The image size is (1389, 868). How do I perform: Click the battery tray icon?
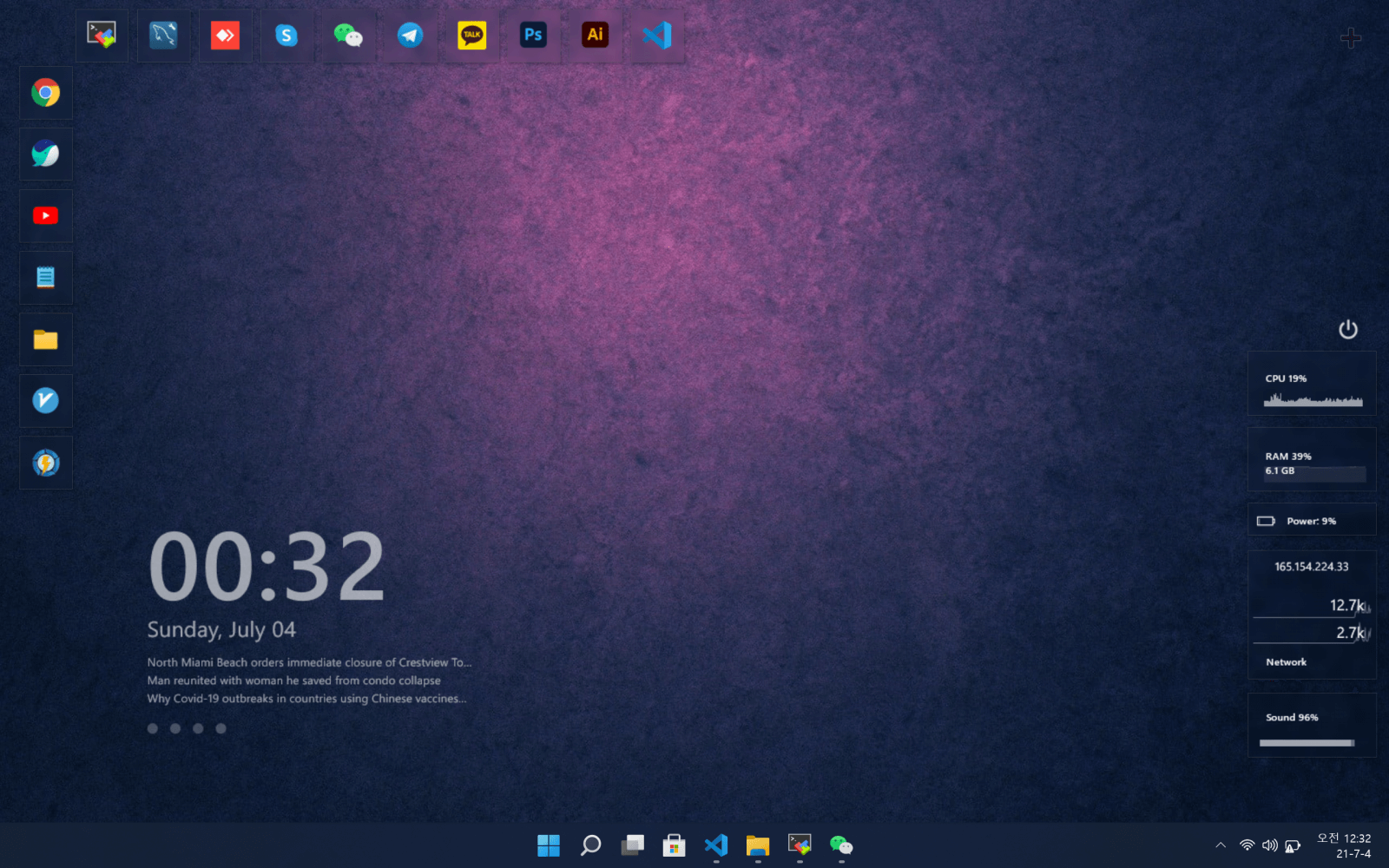tap(1293, 845)
